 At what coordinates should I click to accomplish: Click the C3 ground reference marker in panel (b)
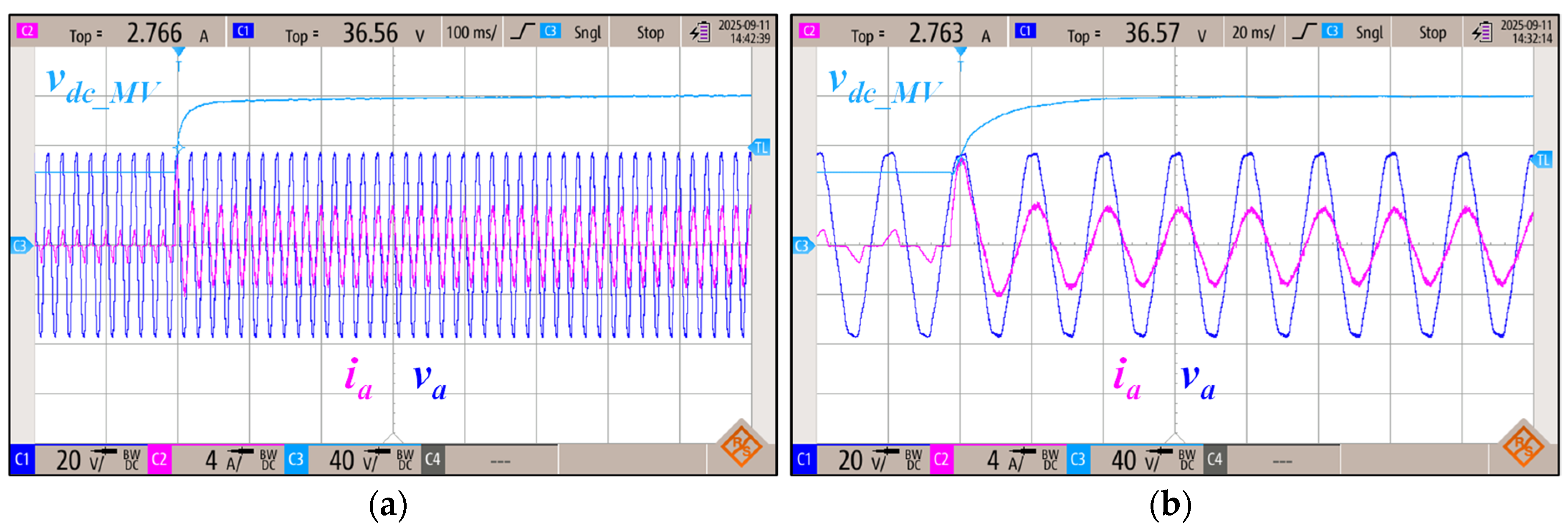(802, 246)
